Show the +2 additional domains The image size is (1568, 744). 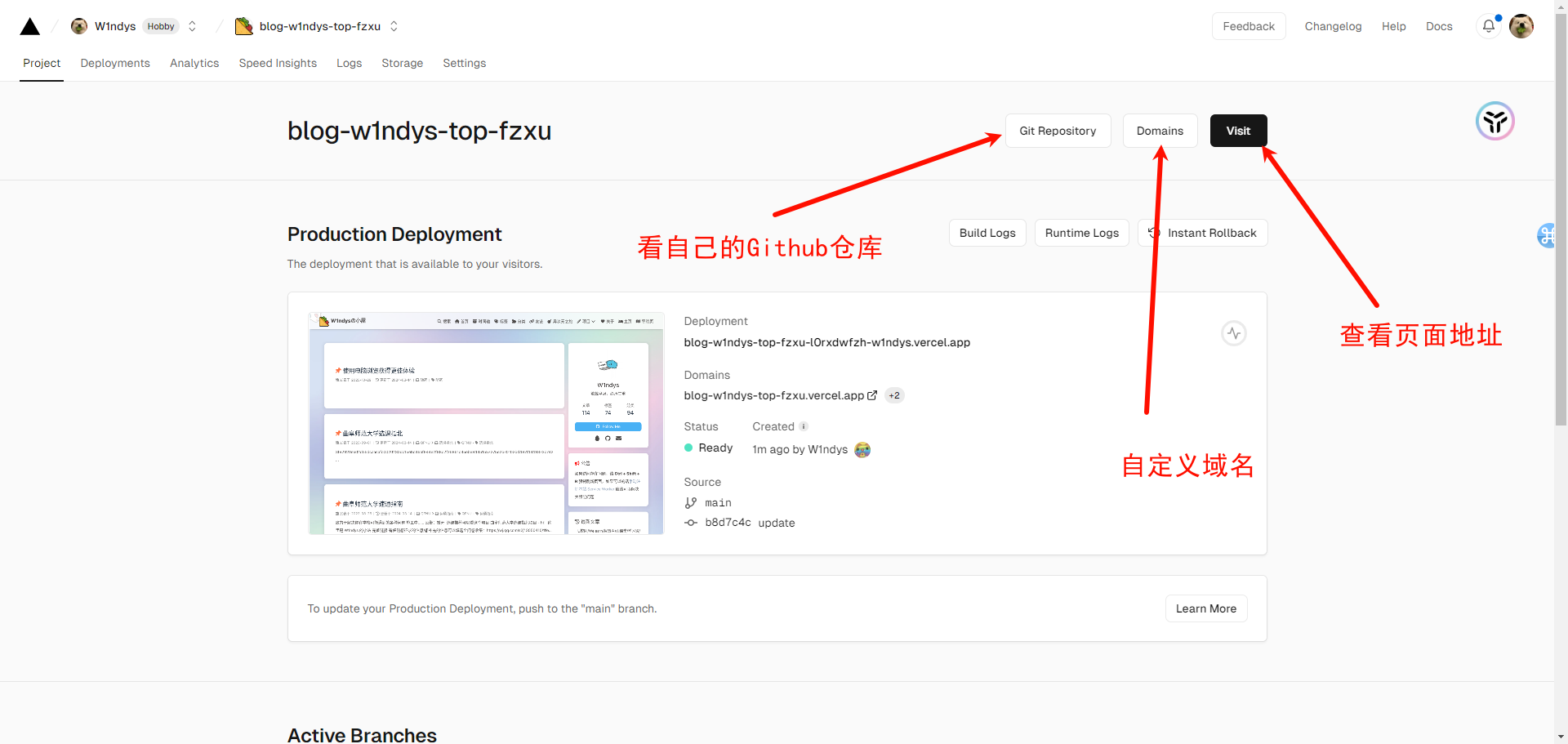(894, 395)
